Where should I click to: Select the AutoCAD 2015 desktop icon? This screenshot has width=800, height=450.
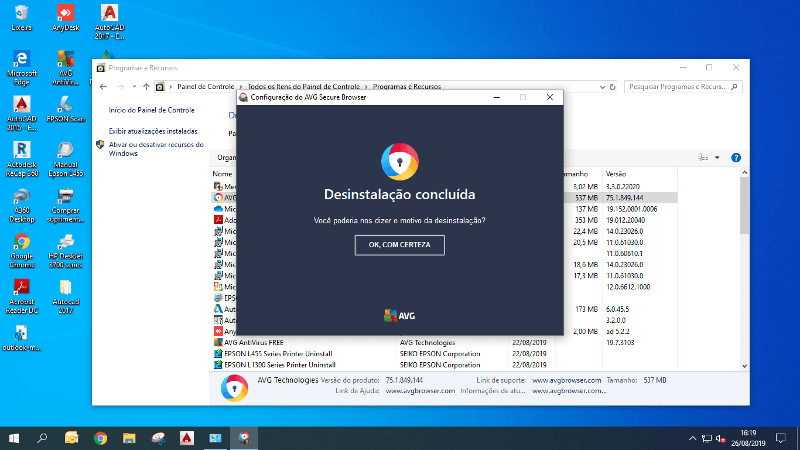tap(21, 113)
